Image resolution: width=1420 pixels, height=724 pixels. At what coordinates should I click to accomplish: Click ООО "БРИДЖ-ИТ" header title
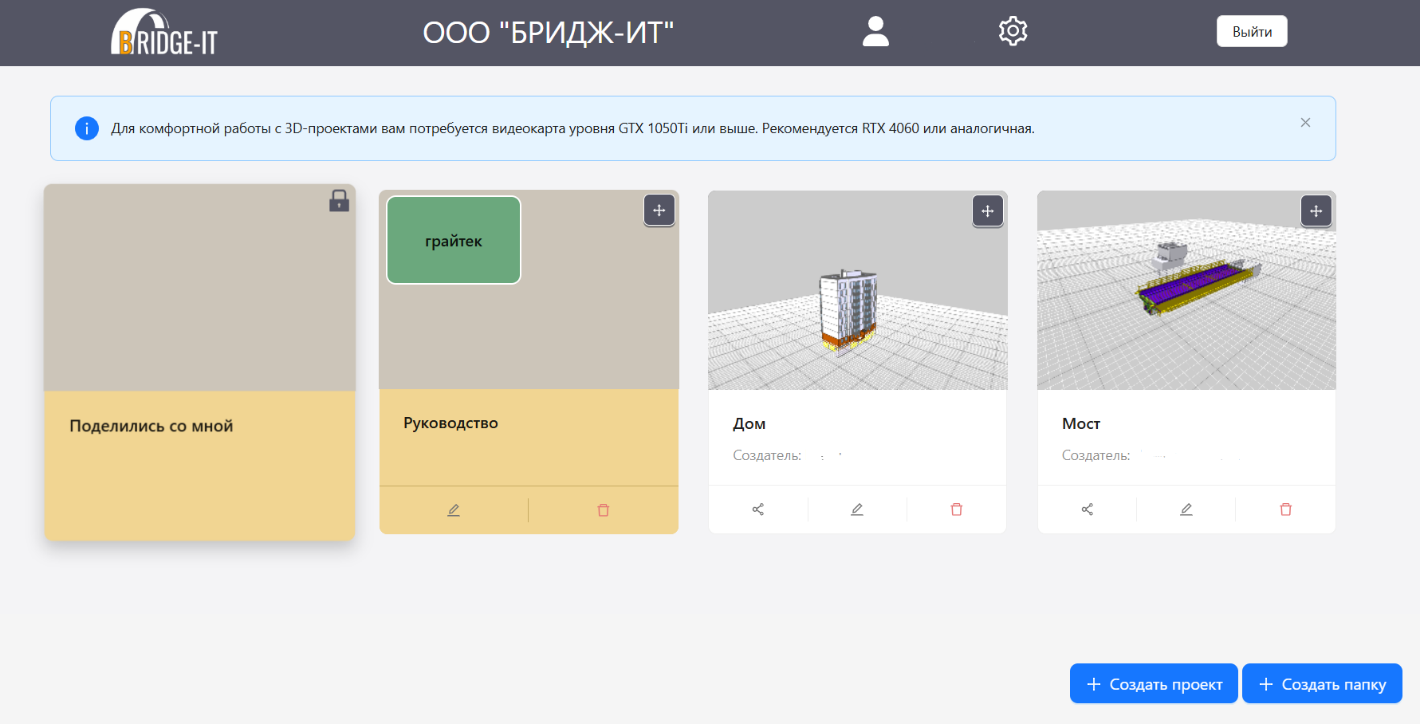click(549, 33)
